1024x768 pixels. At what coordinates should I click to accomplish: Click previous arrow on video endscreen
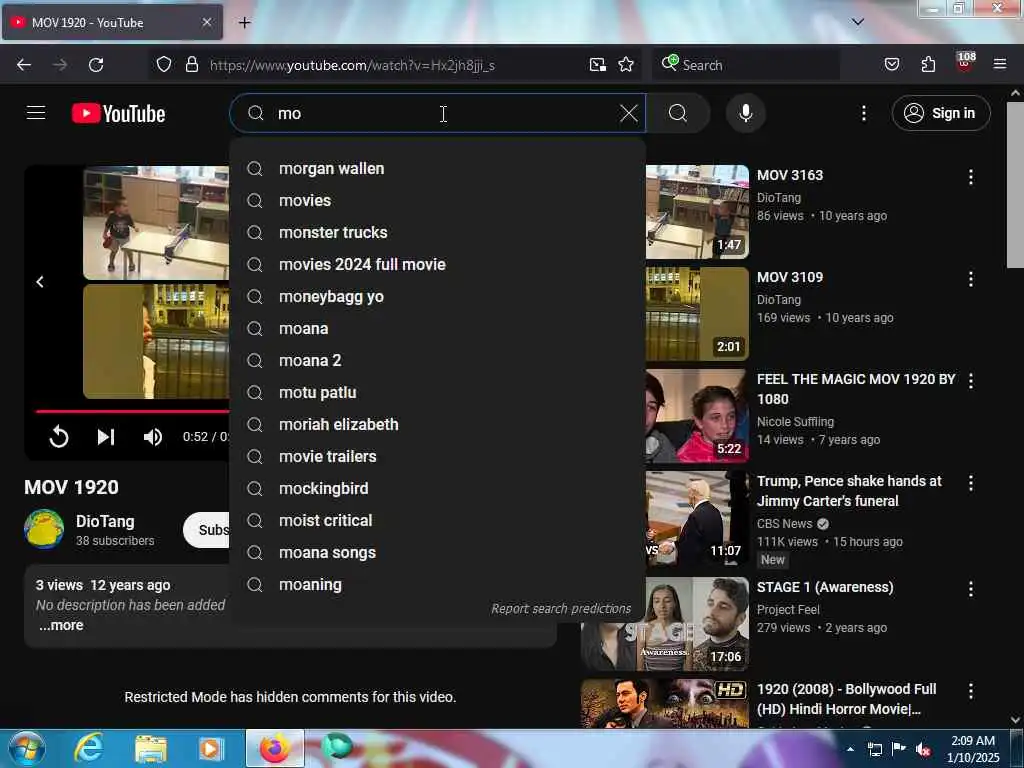[40, 281]
